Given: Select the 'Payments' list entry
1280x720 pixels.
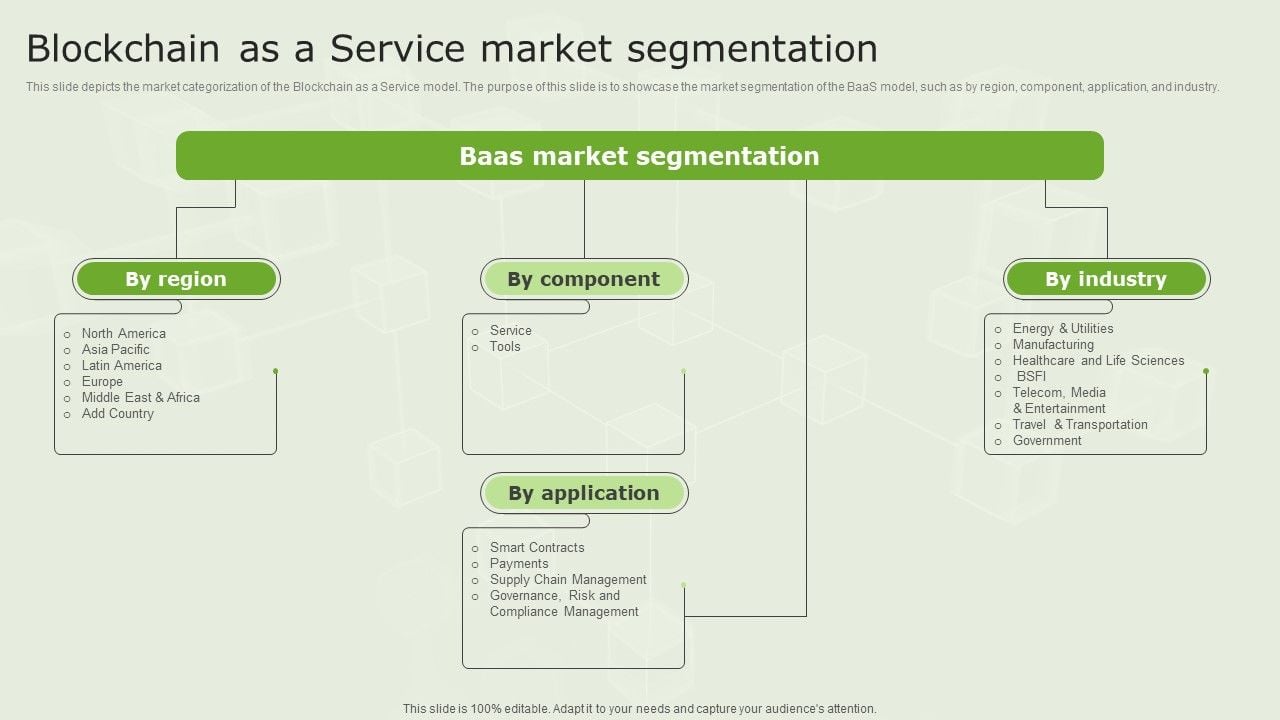Looking at the screenshot, I should click(519, 564).
